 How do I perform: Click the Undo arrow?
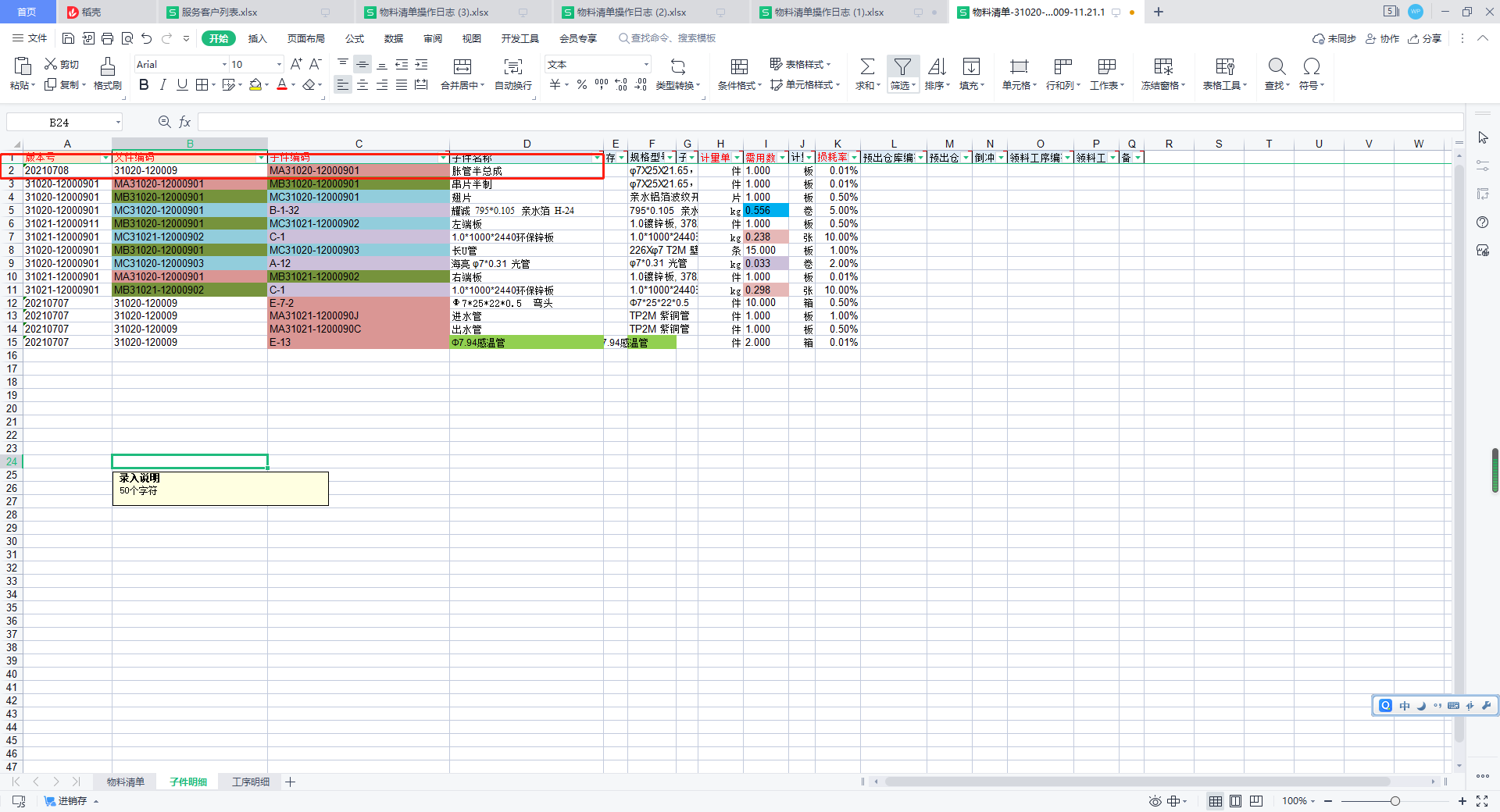[146, 38]
